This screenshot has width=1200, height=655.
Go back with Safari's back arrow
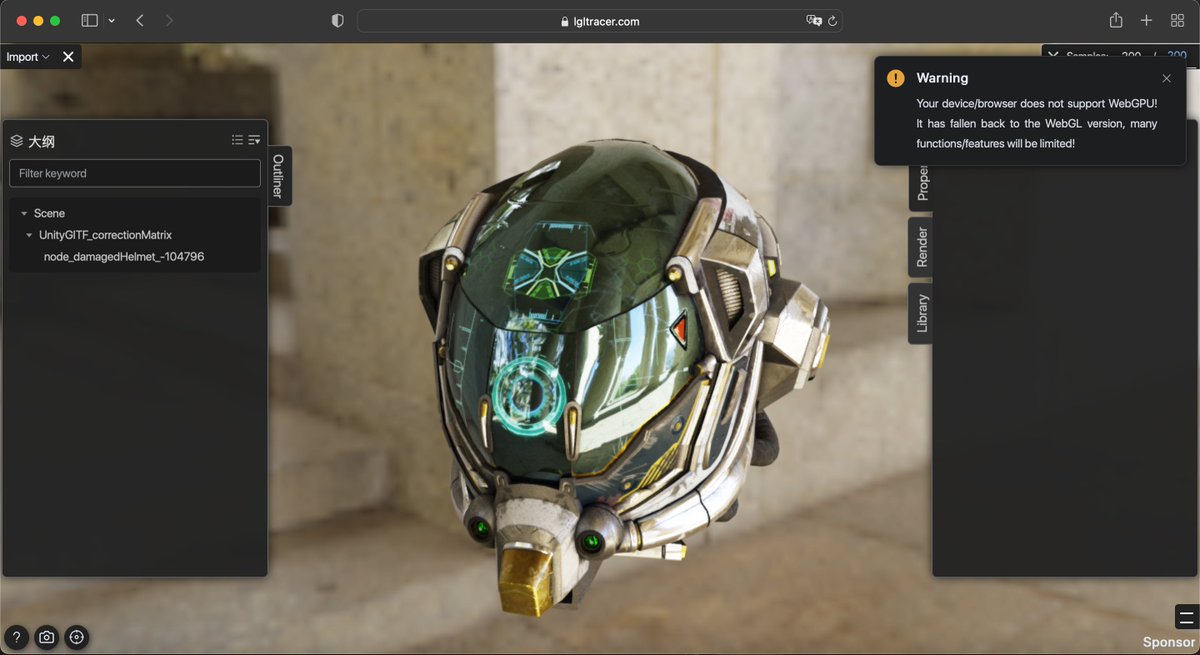[x=139, y=21]
